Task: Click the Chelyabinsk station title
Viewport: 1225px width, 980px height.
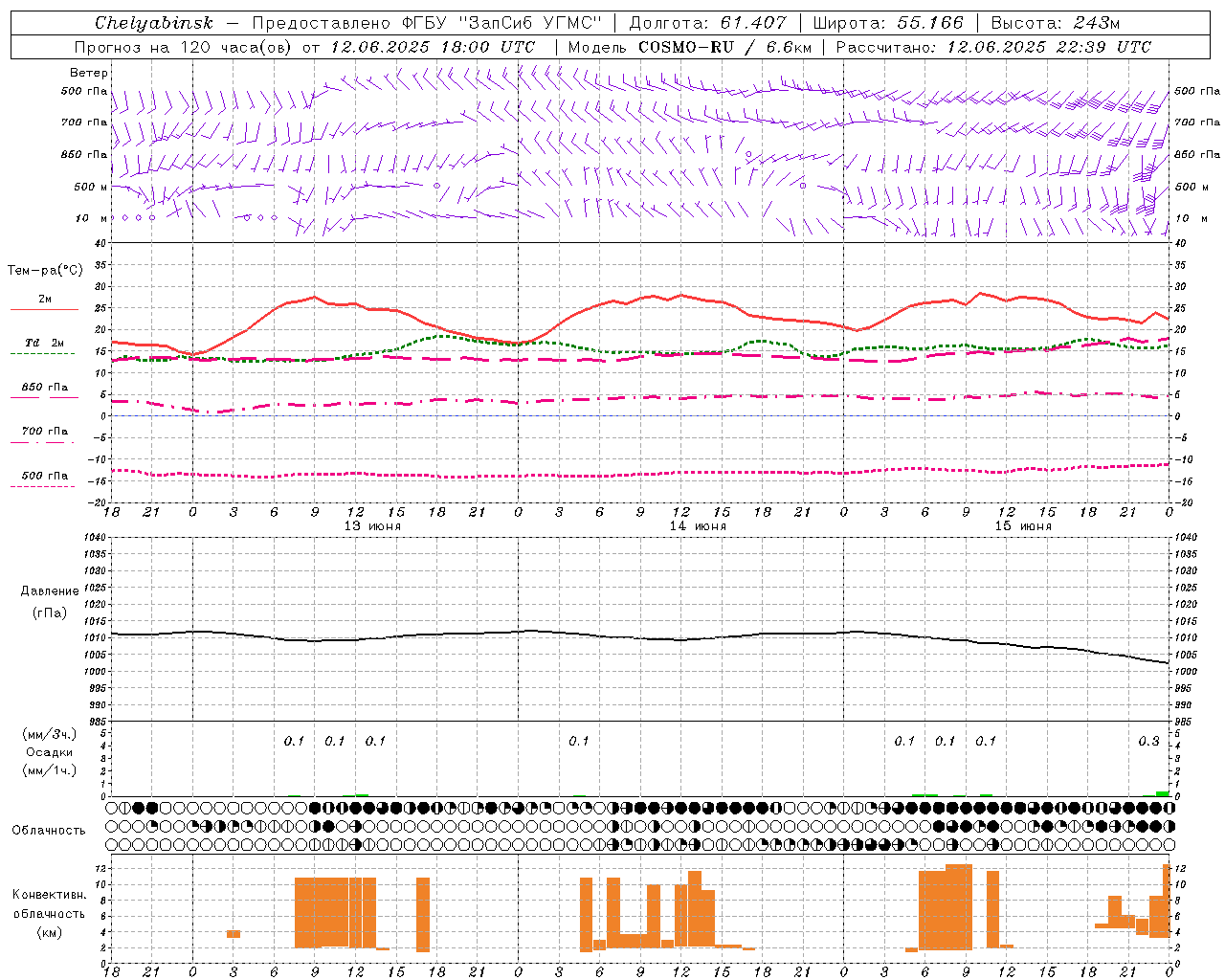Action: [x=153, y=23]
